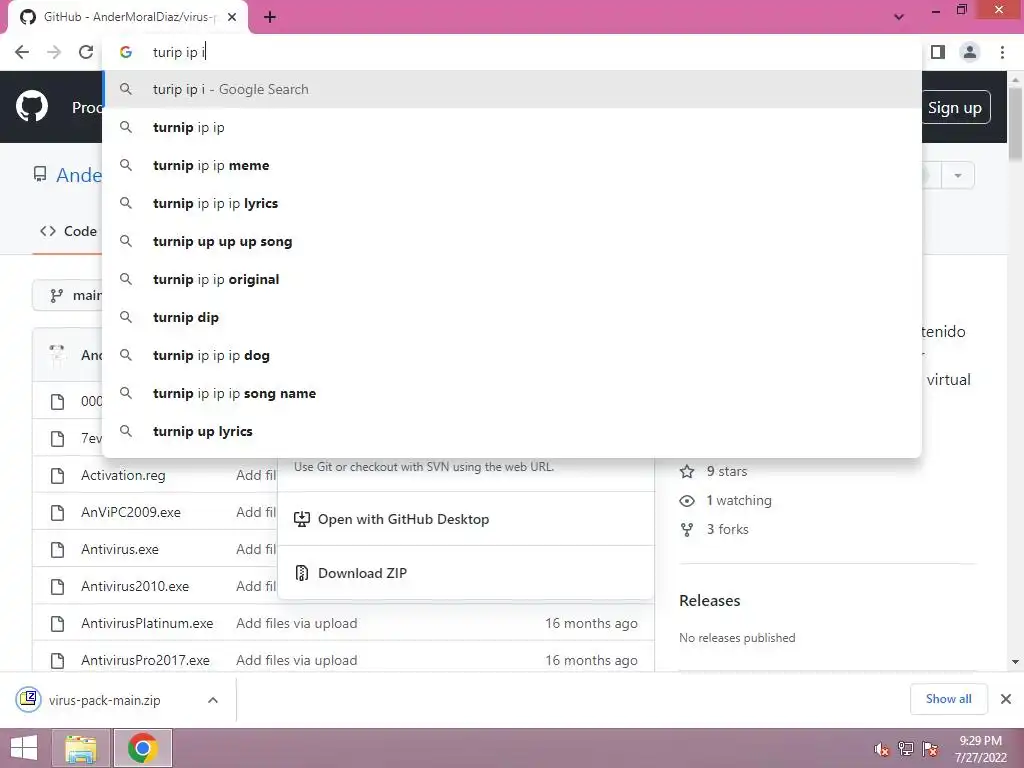Click the desktop icon beside Open with GitHub Desktop
Screen dimensions: 1024x768
point(301,519)
